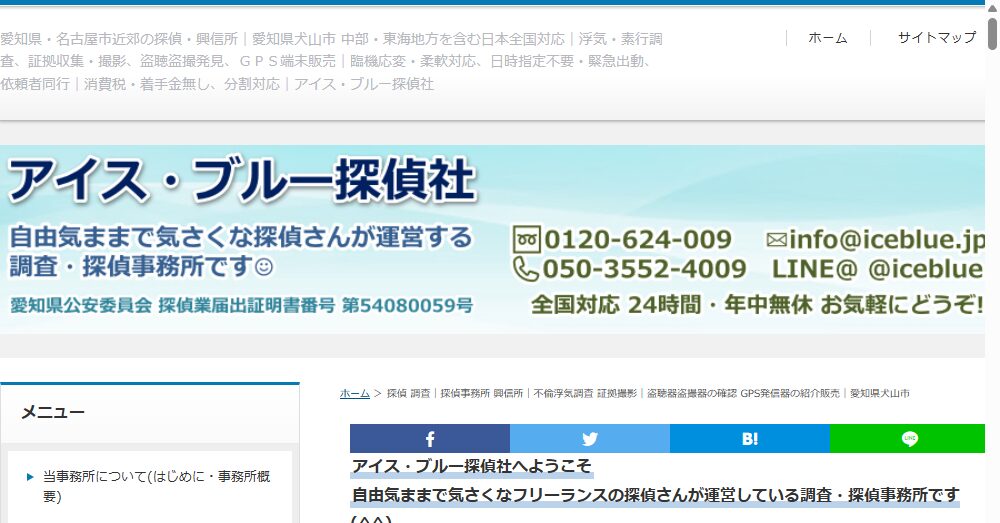Screen dimensions: 1000x523
Task: Click the arrow bullet beside 当事務所について
Action: coord(31,477)
